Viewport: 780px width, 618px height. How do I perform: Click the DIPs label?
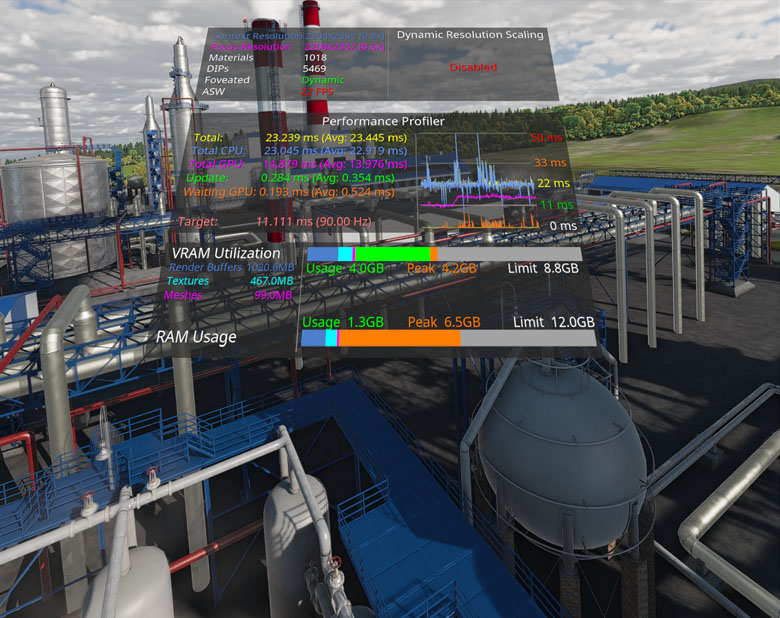click(x=218, y=69)
